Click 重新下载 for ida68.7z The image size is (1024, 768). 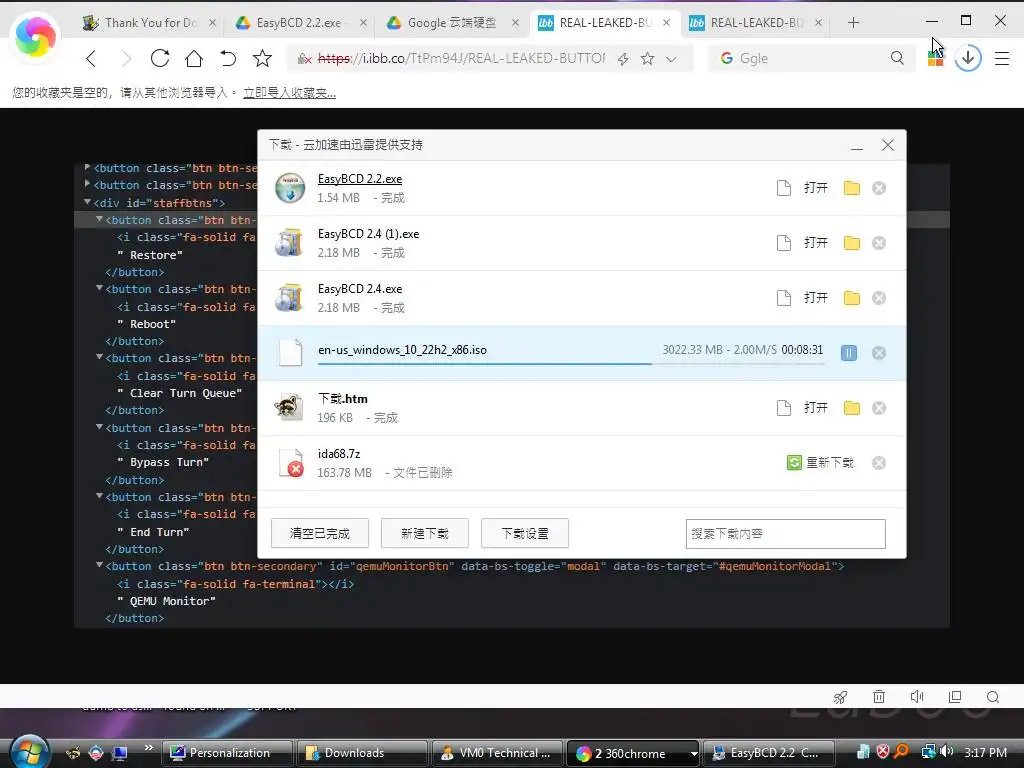pos(820,463)
